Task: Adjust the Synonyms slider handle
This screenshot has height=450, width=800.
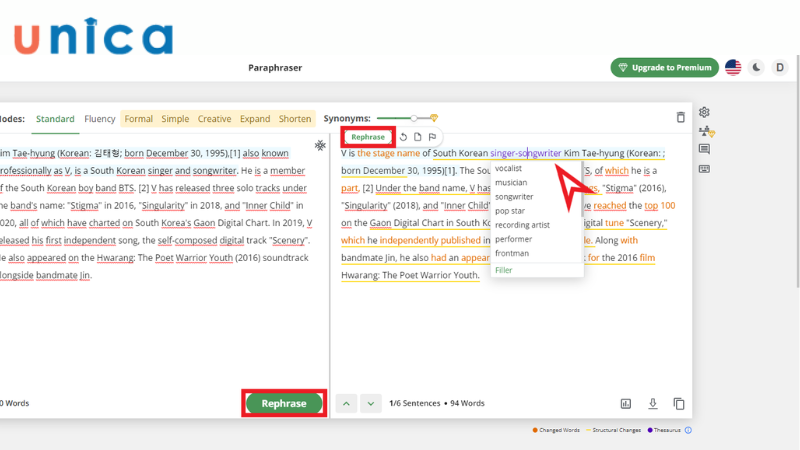Action: pyautogui.click(x=414, y=118)
